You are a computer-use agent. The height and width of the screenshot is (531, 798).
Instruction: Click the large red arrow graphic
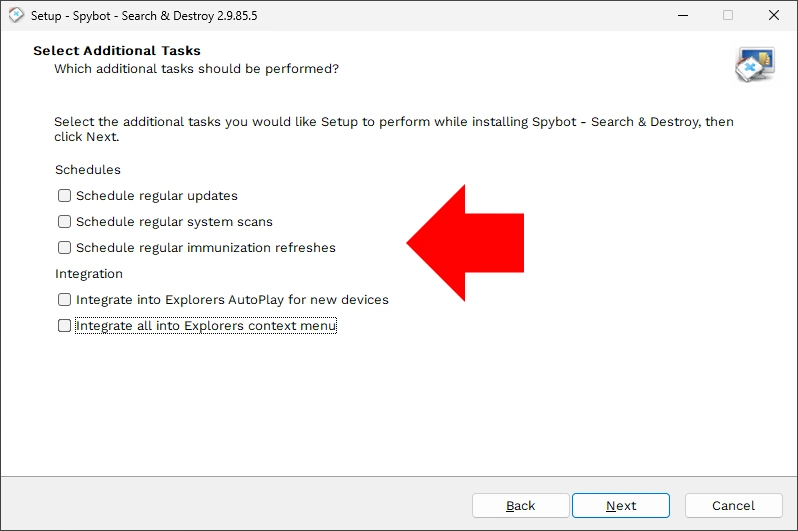[465, 243]
